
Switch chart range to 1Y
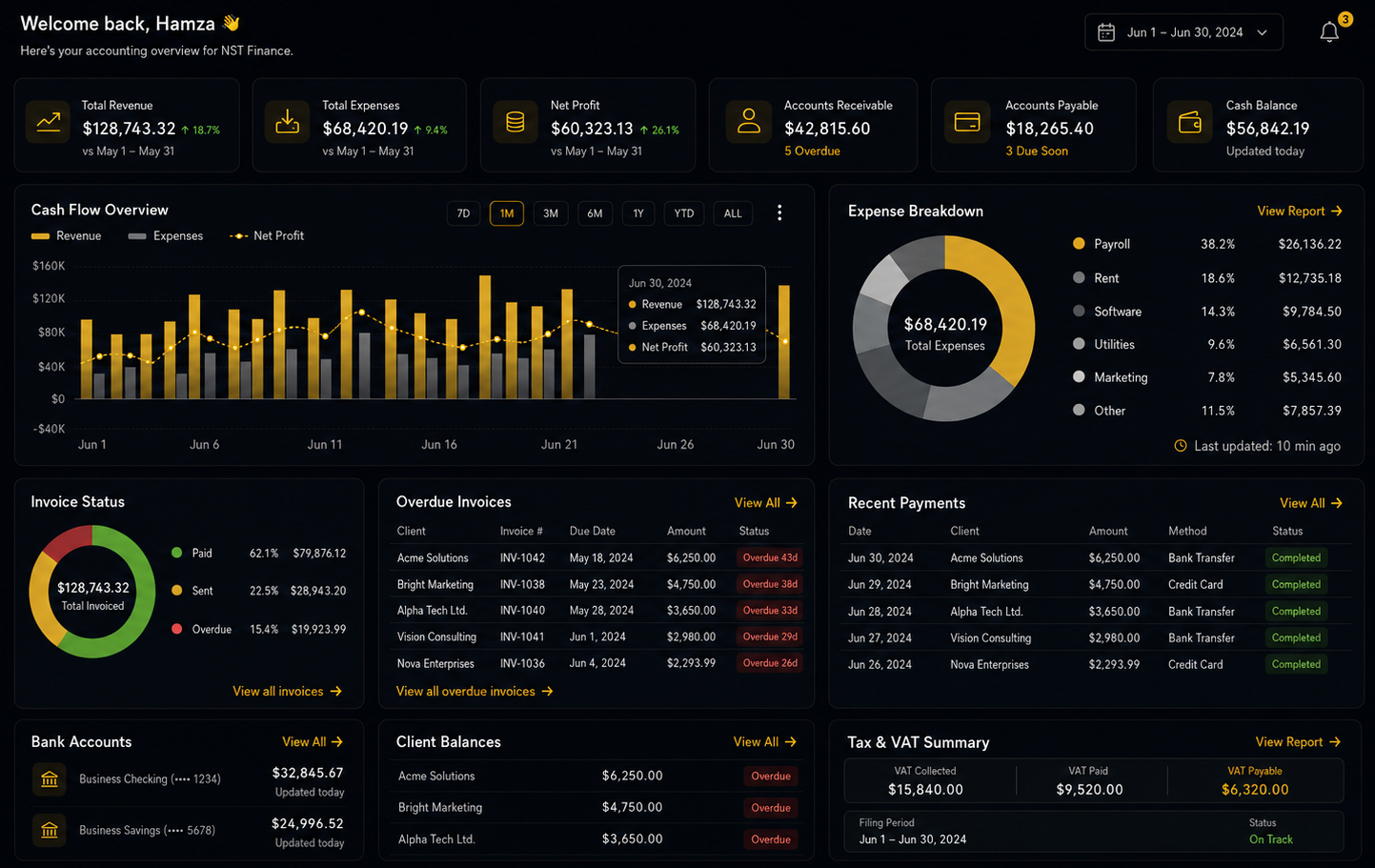[x=638, y=213]
